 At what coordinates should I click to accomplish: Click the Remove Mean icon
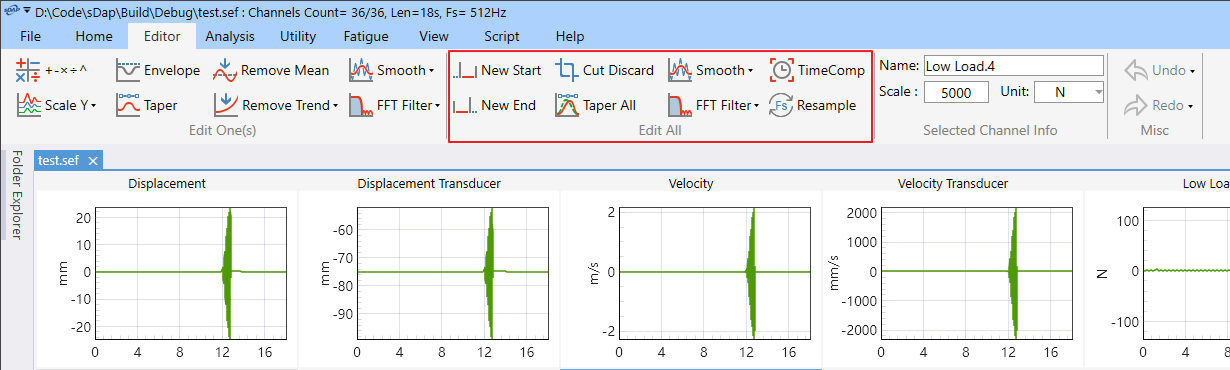(x=225, y=70)
